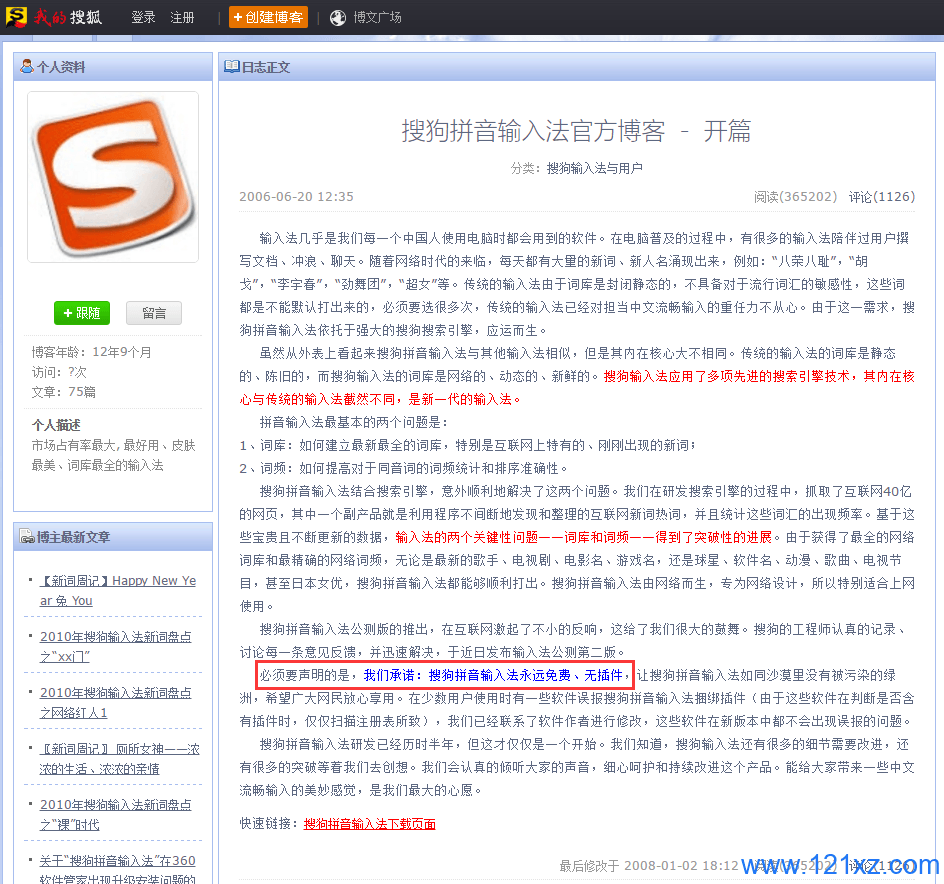Click the globe icon beside 博文广场
This screenshot has width=944, height=884.
point(338,18)
